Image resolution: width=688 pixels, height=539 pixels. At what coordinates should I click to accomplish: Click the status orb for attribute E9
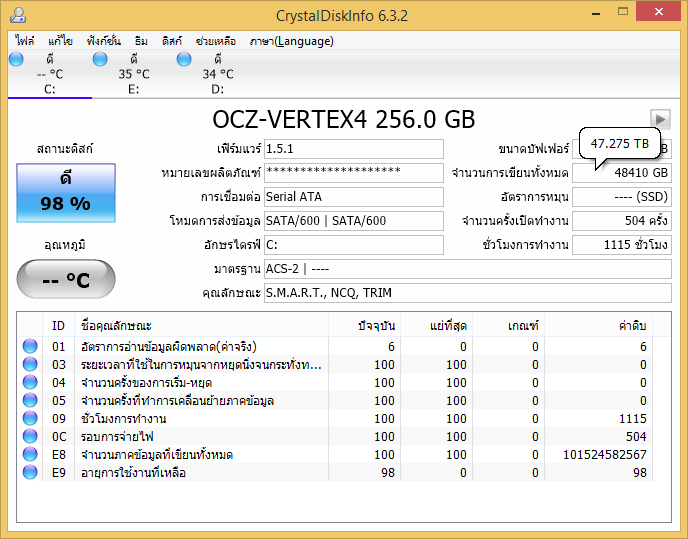(x=30, y=472)
